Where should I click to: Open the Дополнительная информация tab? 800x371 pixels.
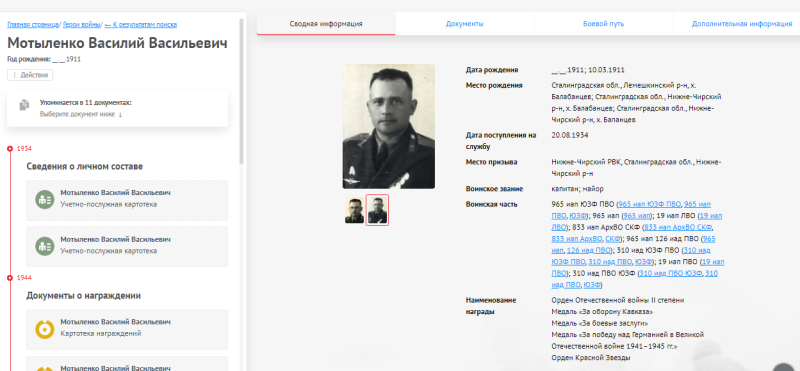[742, 24]
